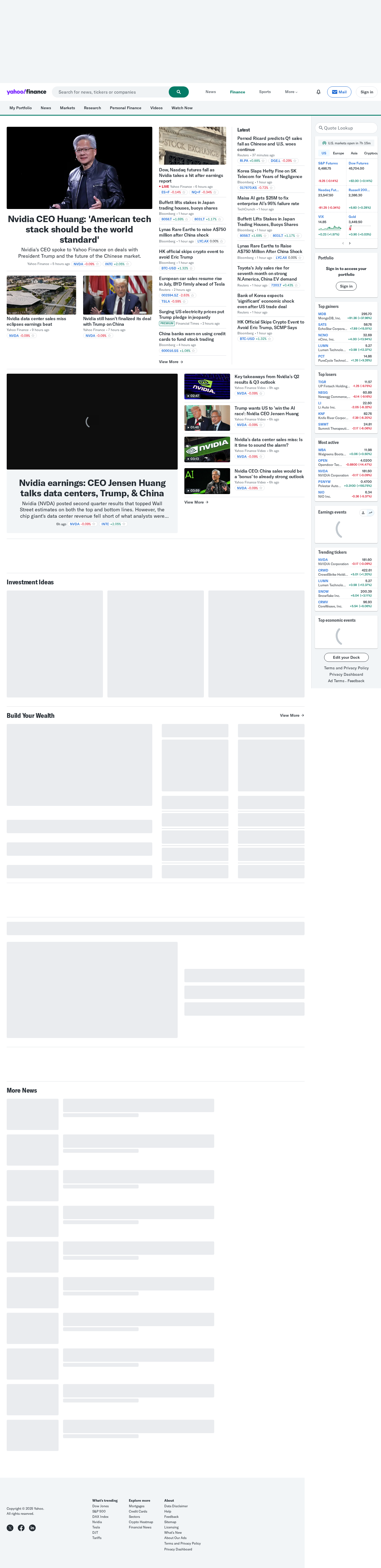381x1568 pixels.
Task: Open the Watch Now menu item
Action: (x=182, y=108)
